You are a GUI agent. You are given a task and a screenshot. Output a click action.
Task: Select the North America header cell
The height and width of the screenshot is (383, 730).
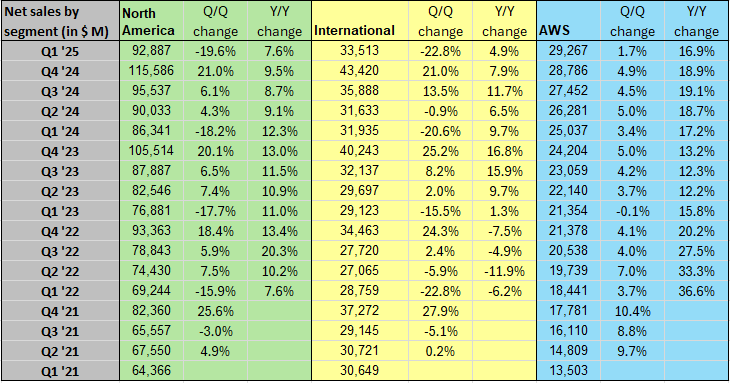pos(151,21)
